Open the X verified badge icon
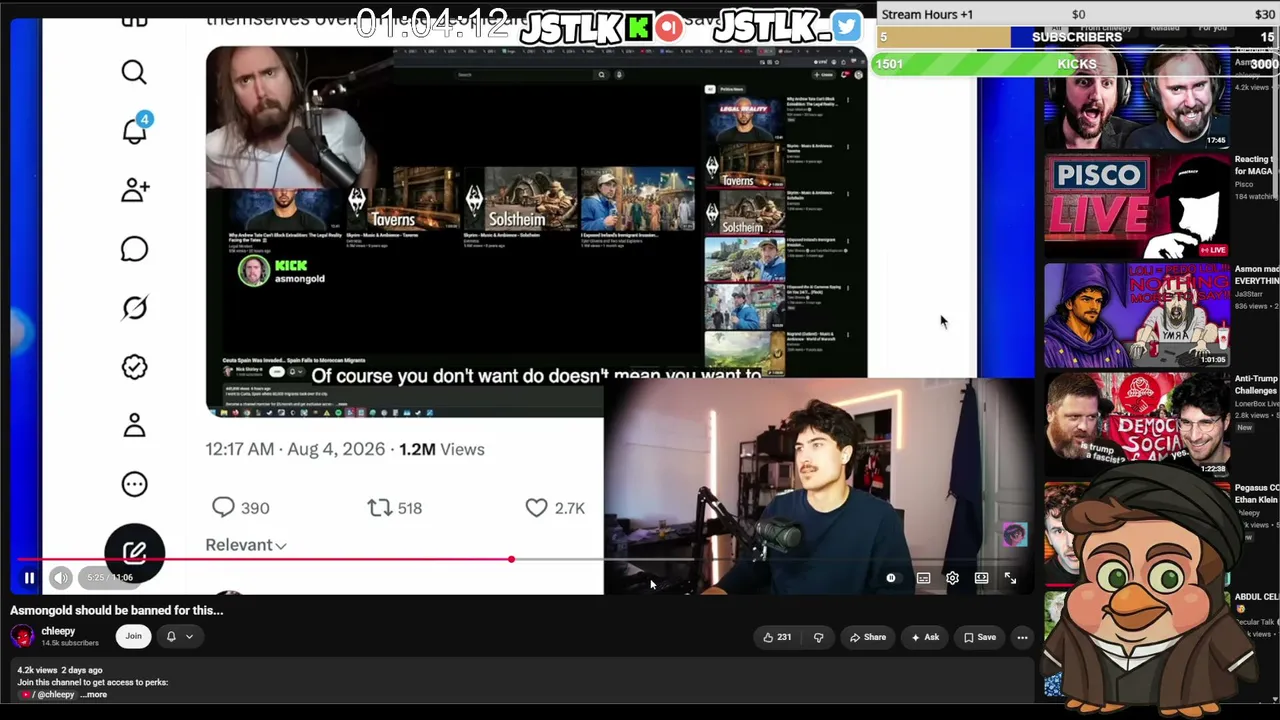1280x720 pixels. [x=135, y=367]
